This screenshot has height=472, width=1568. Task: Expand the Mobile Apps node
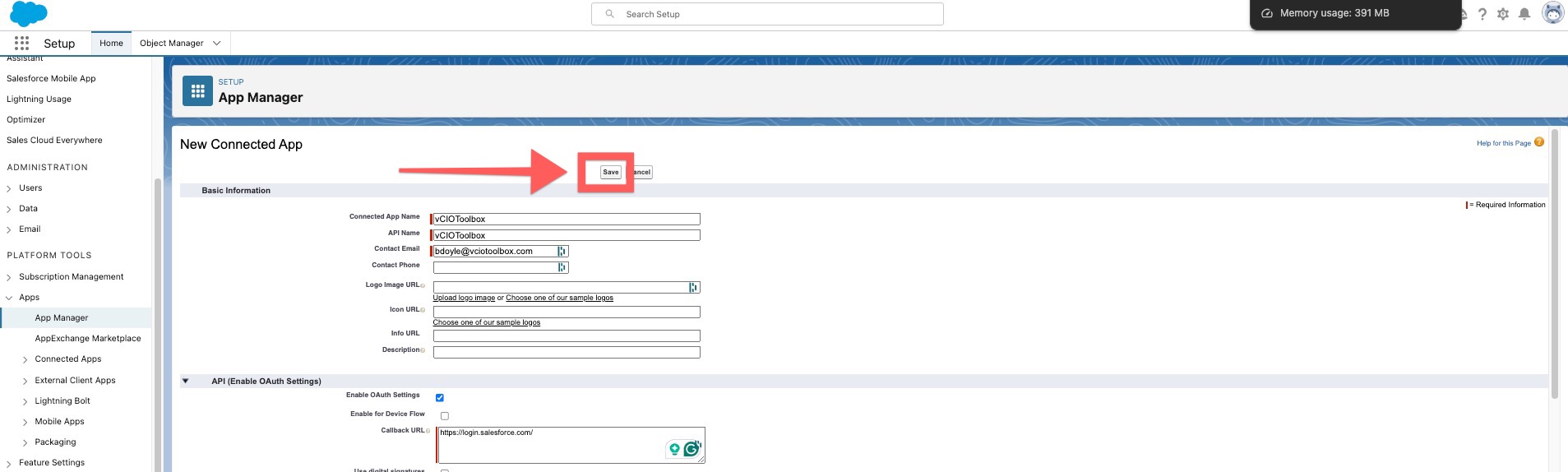click(25, 423)
